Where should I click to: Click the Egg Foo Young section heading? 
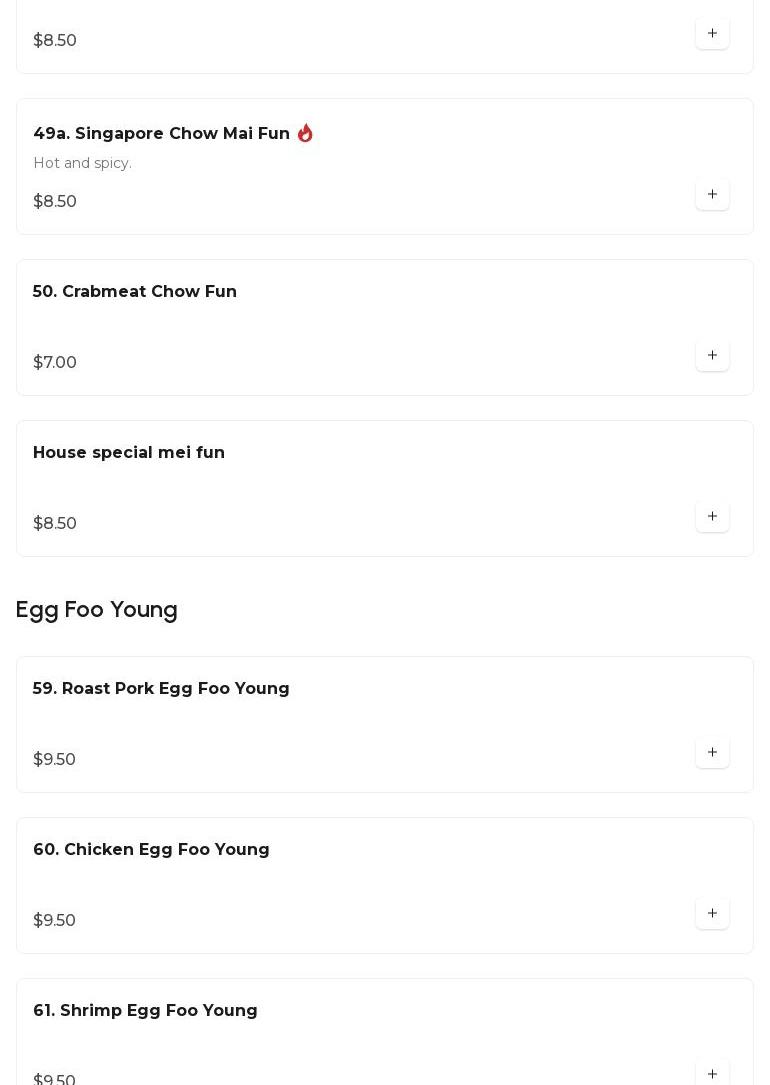point(97,610)
